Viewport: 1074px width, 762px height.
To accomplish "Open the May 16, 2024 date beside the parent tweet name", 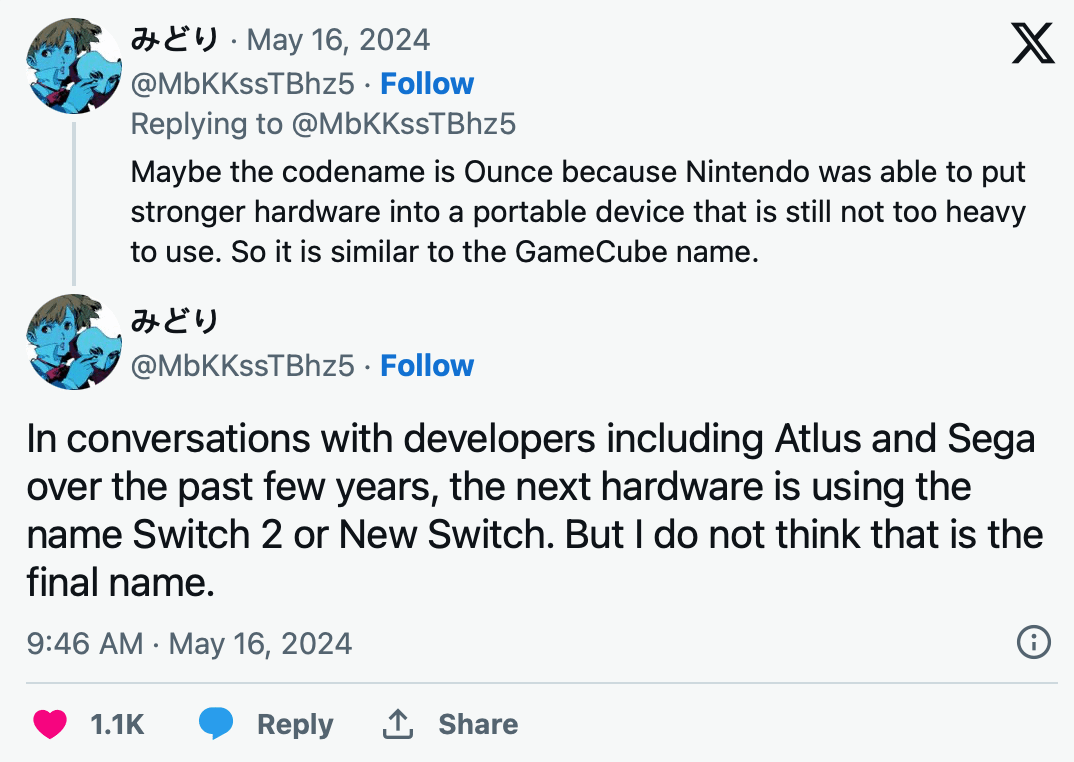I will (338, 40).
